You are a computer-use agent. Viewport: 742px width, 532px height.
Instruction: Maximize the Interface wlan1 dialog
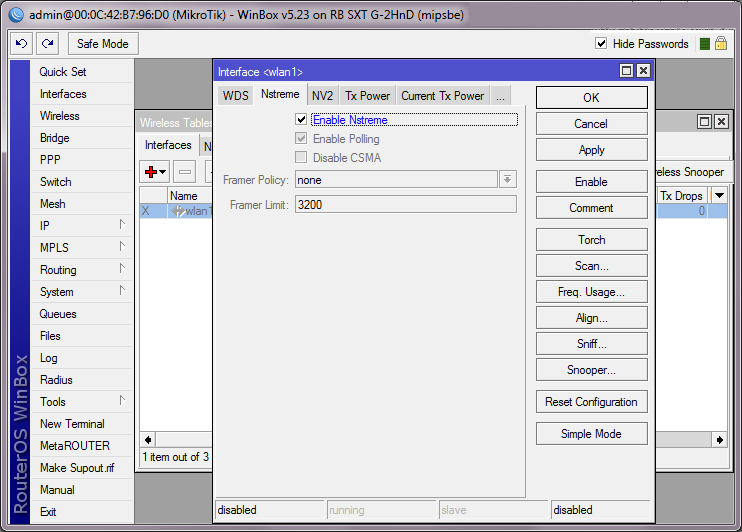click(627, 71)
